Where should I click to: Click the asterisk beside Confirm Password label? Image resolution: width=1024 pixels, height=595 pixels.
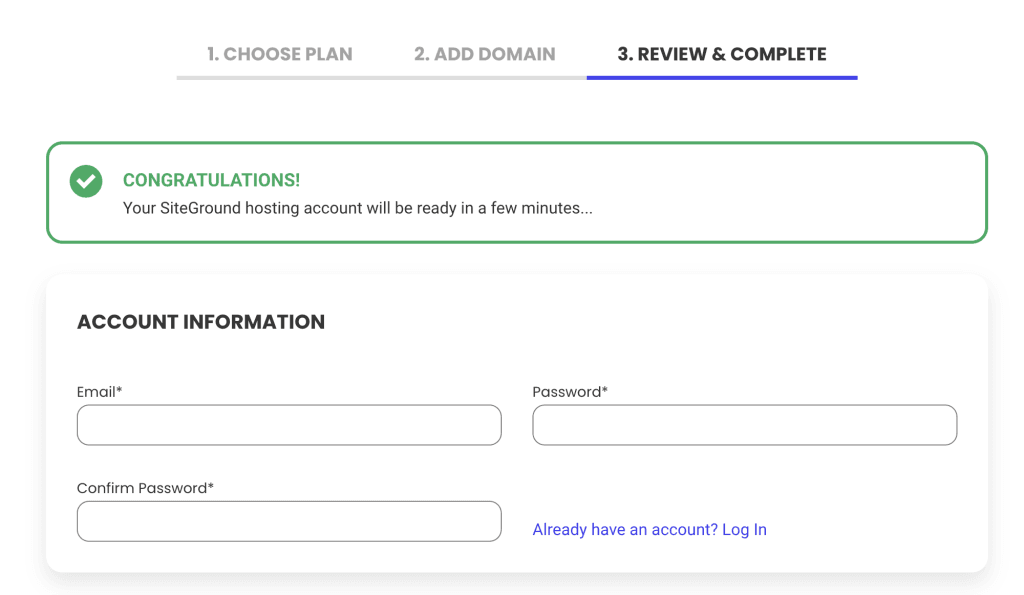point(211,486)
